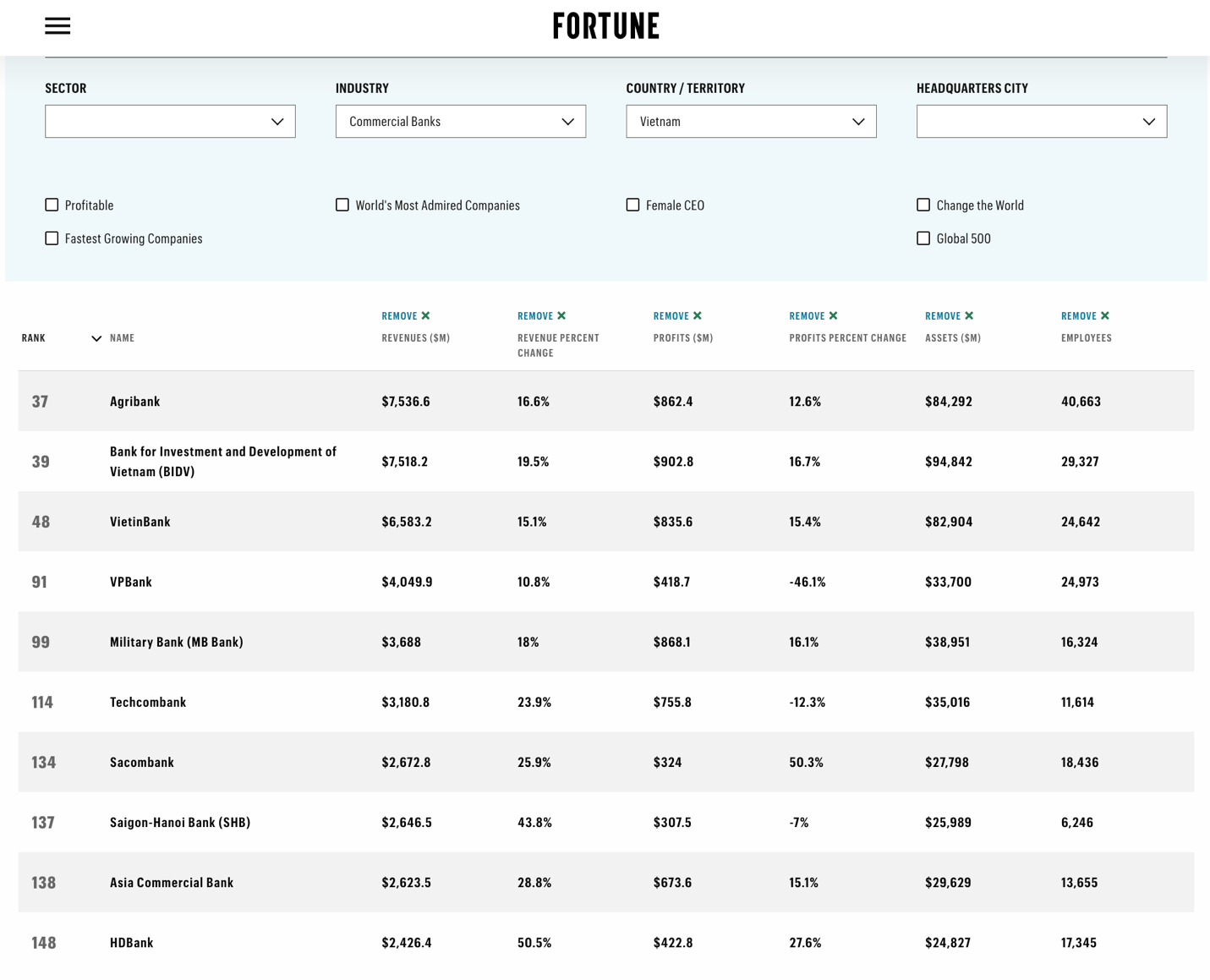Viewport: 1210px width, 980px height.
Task: Click the Fortune logo
Action: click(x=605, y=26)
